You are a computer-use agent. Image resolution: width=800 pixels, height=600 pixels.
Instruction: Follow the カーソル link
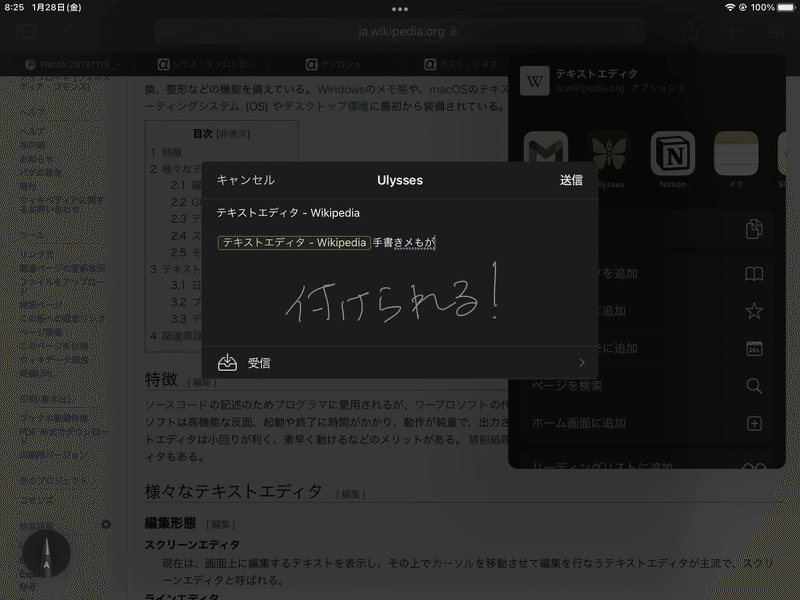coord(453,563)
